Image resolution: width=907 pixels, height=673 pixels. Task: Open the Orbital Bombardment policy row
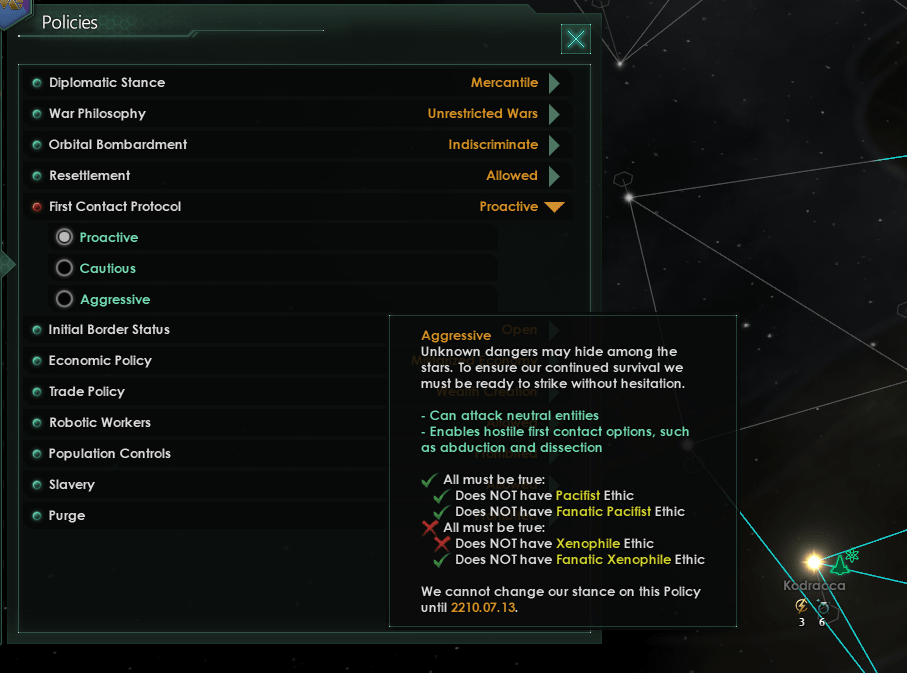298,145
